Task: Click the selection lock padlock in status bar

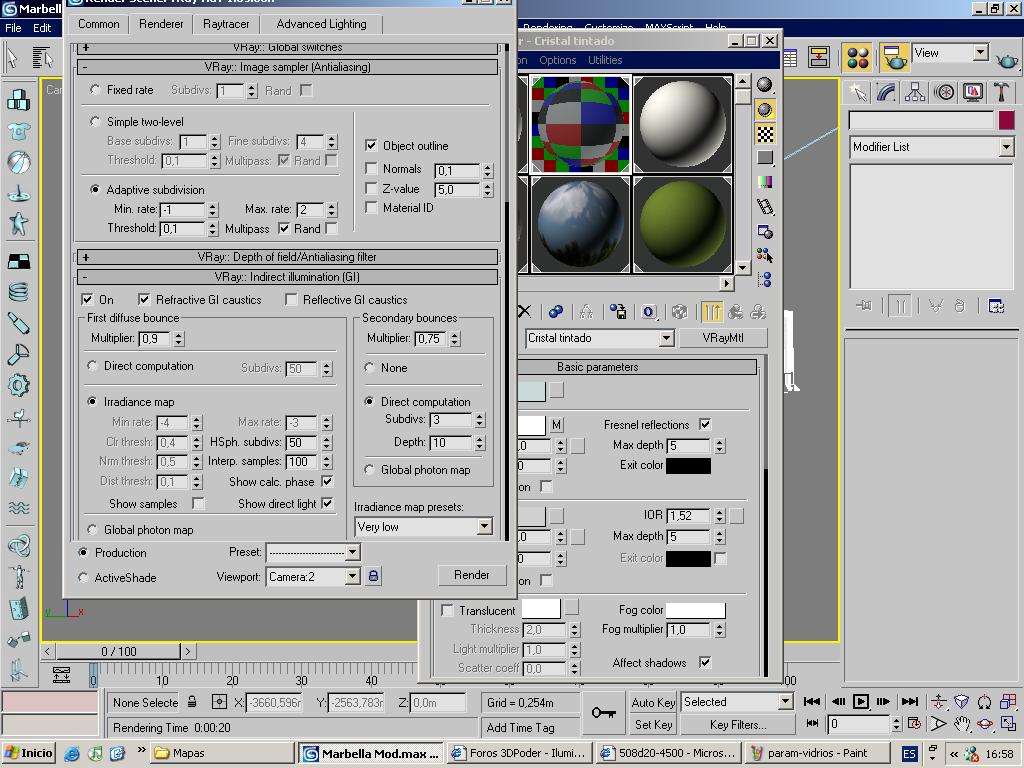Action: [x=192, y=702]
